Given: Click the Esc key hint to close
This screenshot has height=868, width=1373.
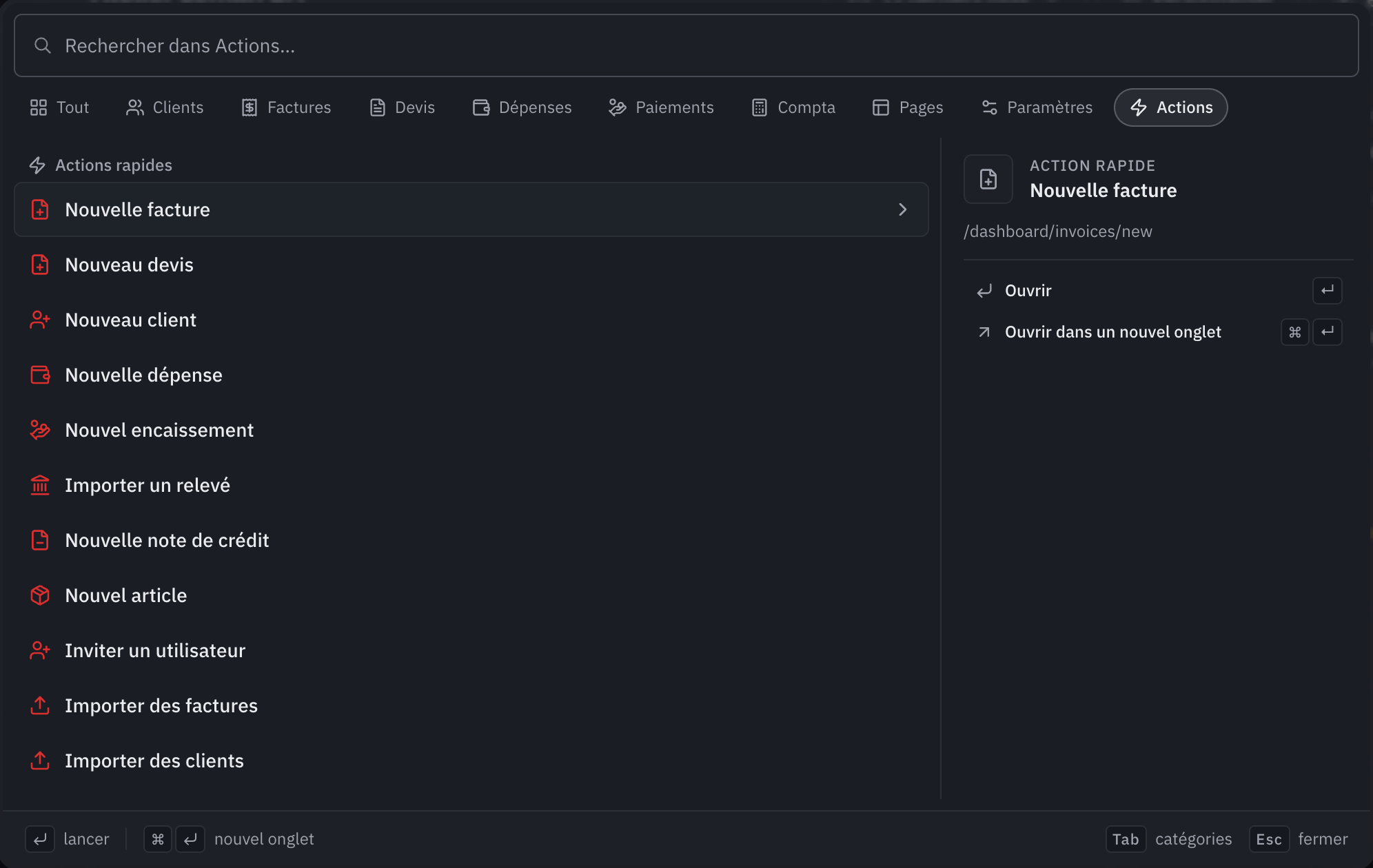Looking at the screenshot, I should click(1269, 839).
